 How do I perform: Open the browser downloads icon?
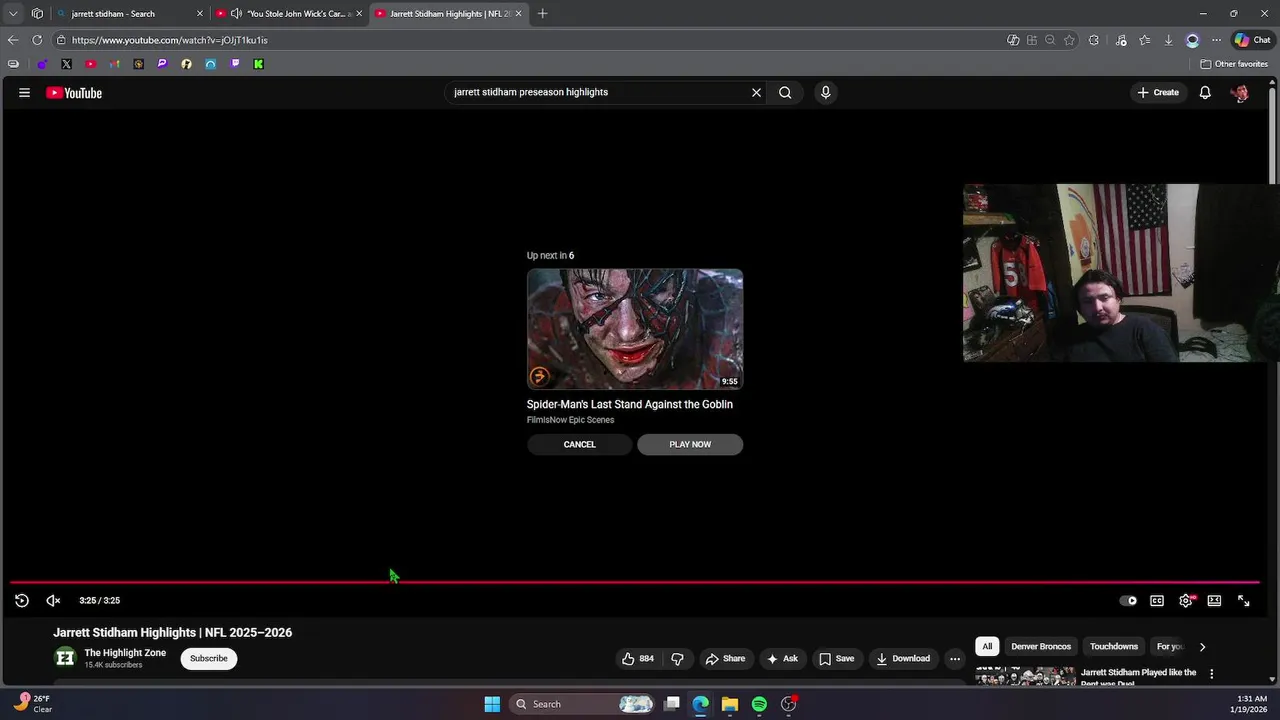tap(1168, 40)
